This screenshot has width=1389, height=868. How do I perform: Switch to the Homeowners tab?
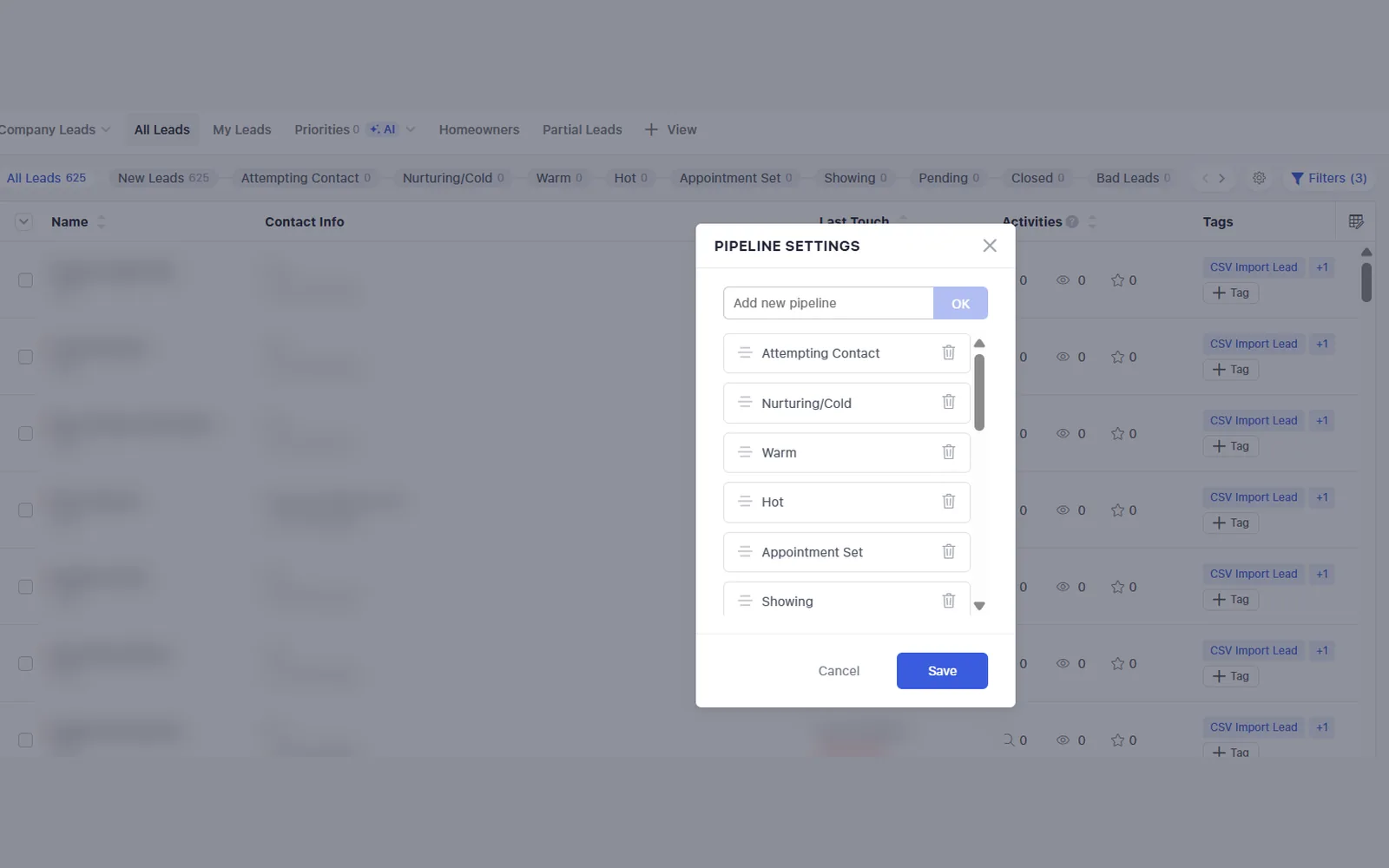click(478, 129)
